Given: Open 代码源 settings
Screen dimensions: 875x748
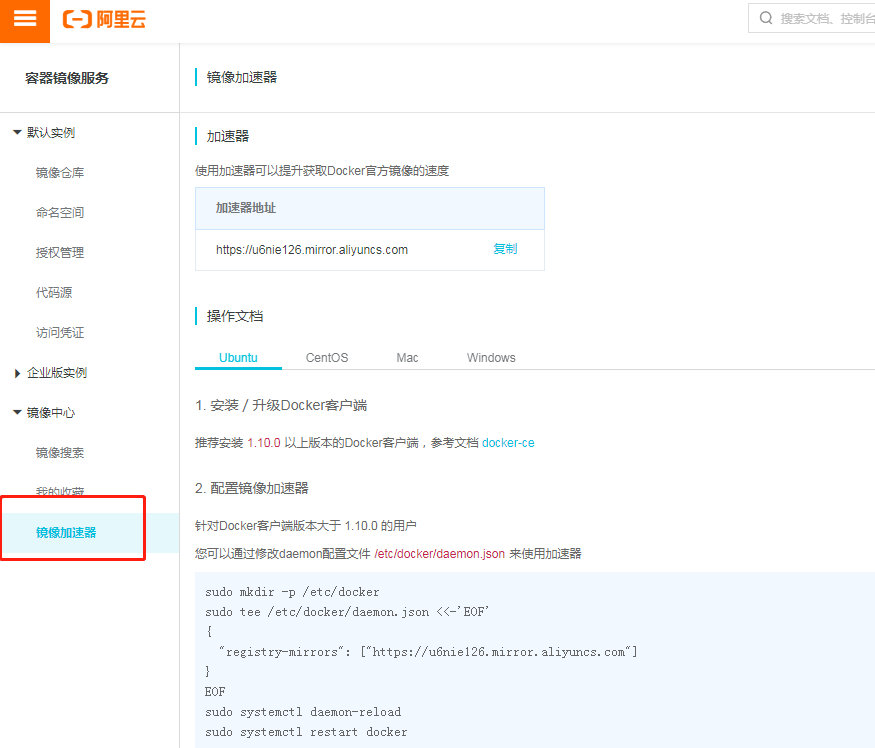Looking at the screenshot, I should pyautogui.click(x=54, y=293).
